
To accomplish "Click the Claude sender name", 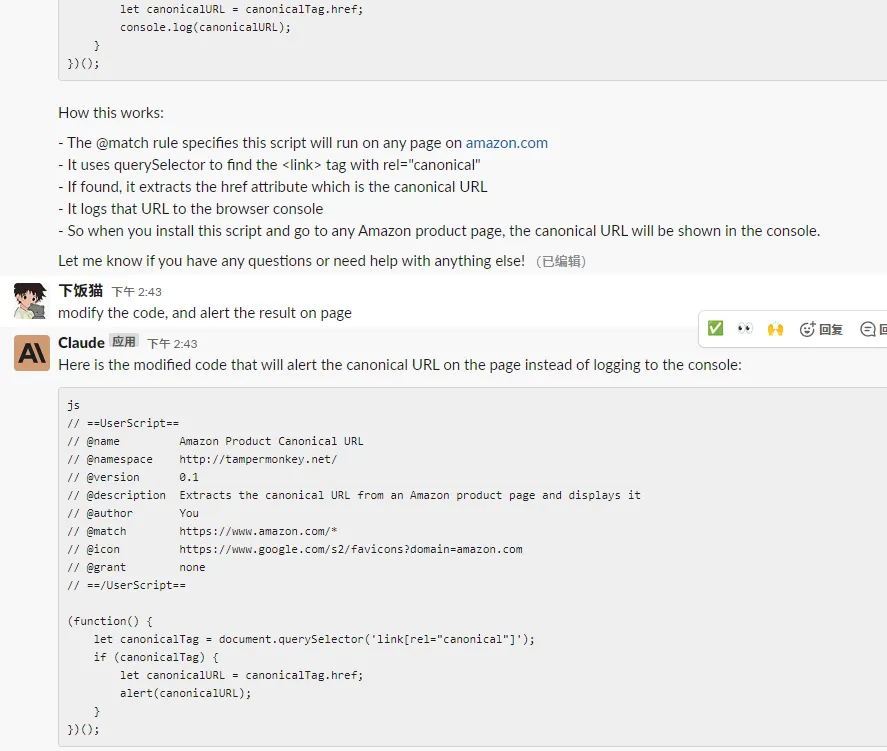I will click(x=81, y=343).
